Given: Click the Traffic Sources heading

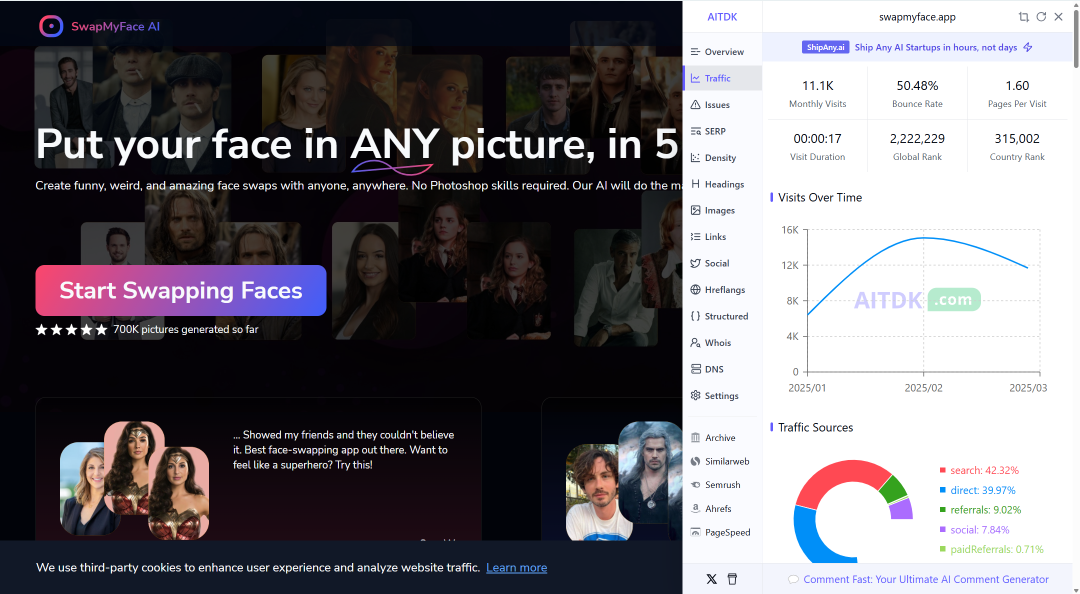Looking at the screenshot, I should pos(816,427).
